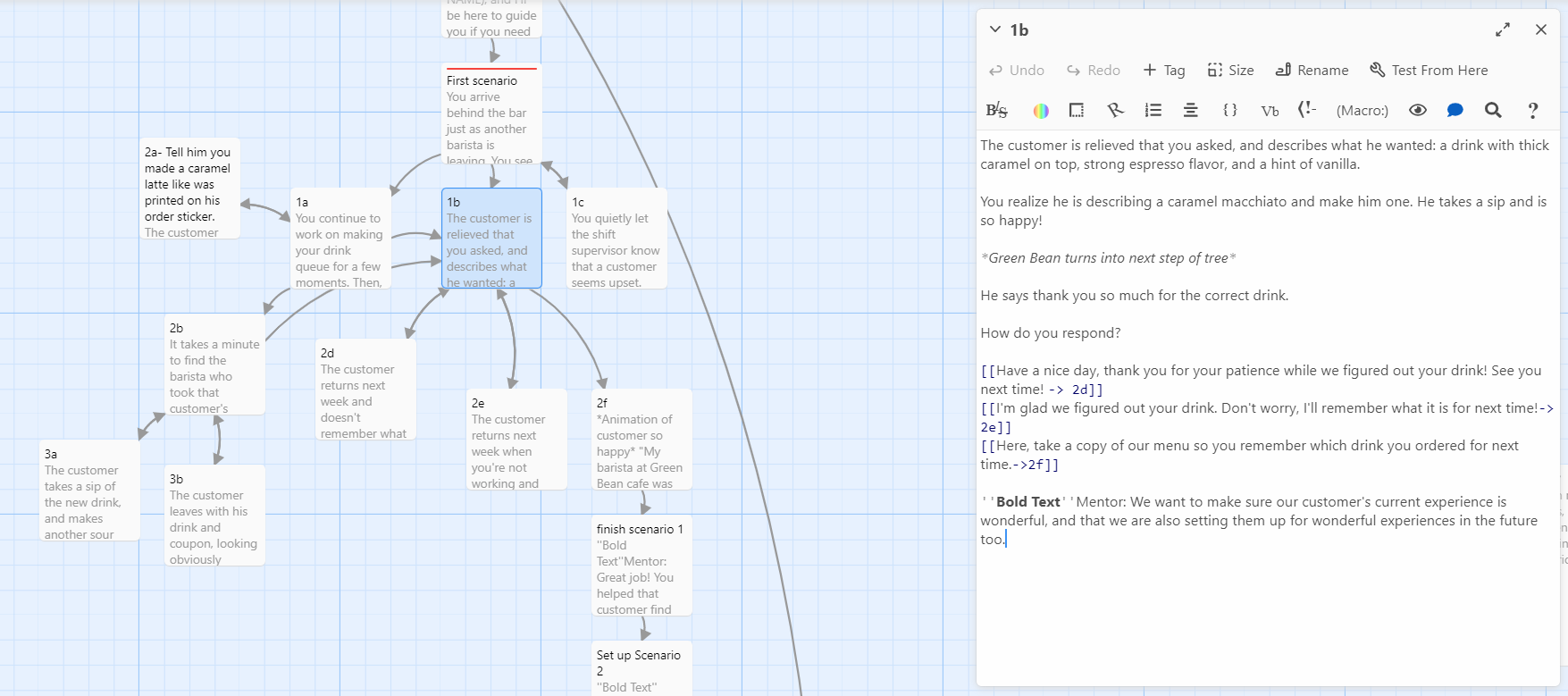The image size is (1568, 696).
Task: Select passage 2d card
Action: 365,390
